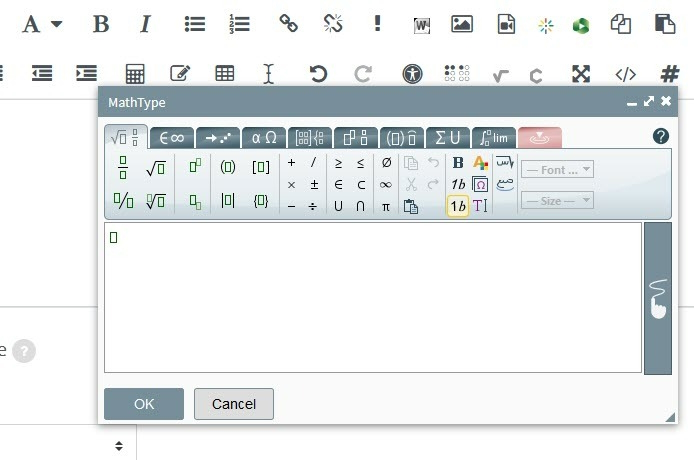Insert an unordered bullet list
The height and width of the screenshot is (460, 694).
195,24
